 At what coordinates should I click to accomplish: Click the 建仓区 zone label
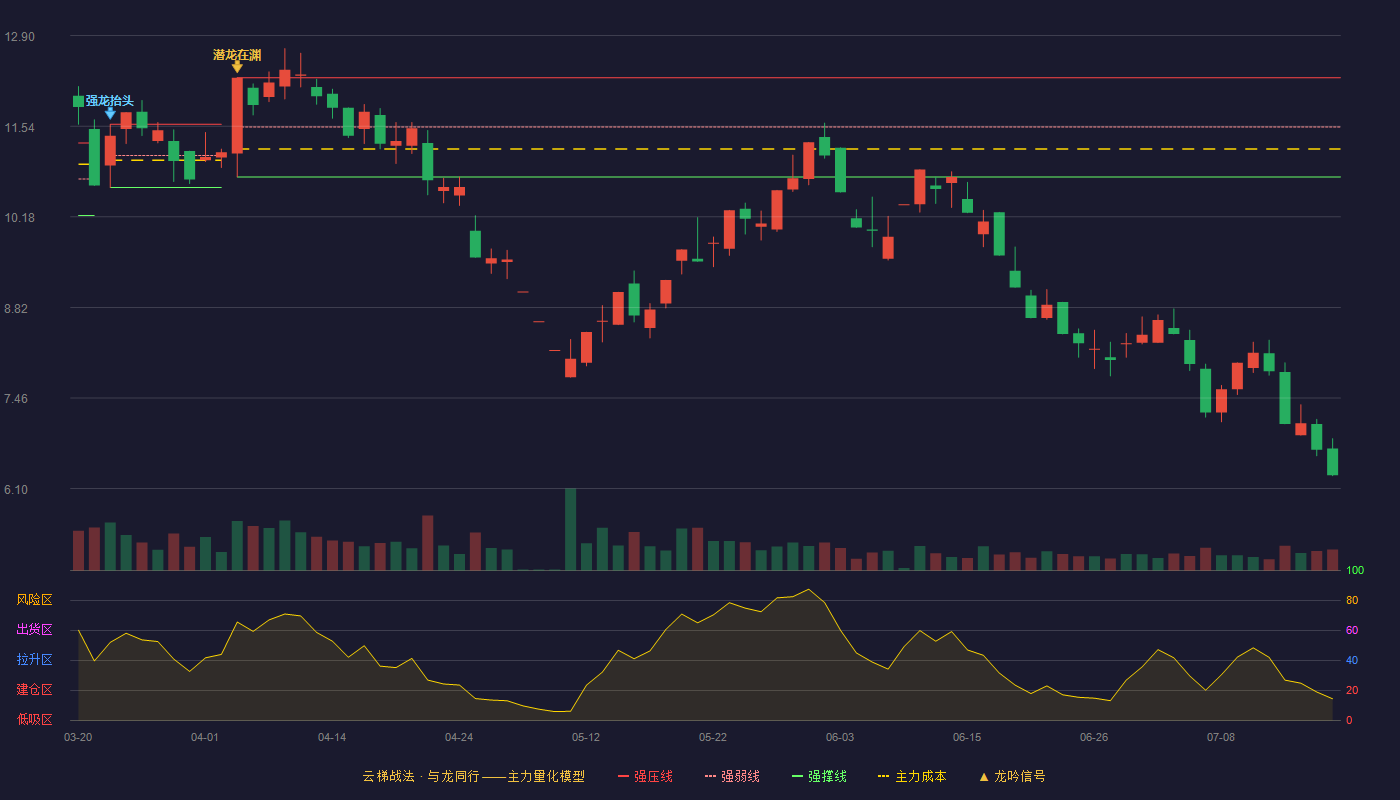click(x=34, y=690)
